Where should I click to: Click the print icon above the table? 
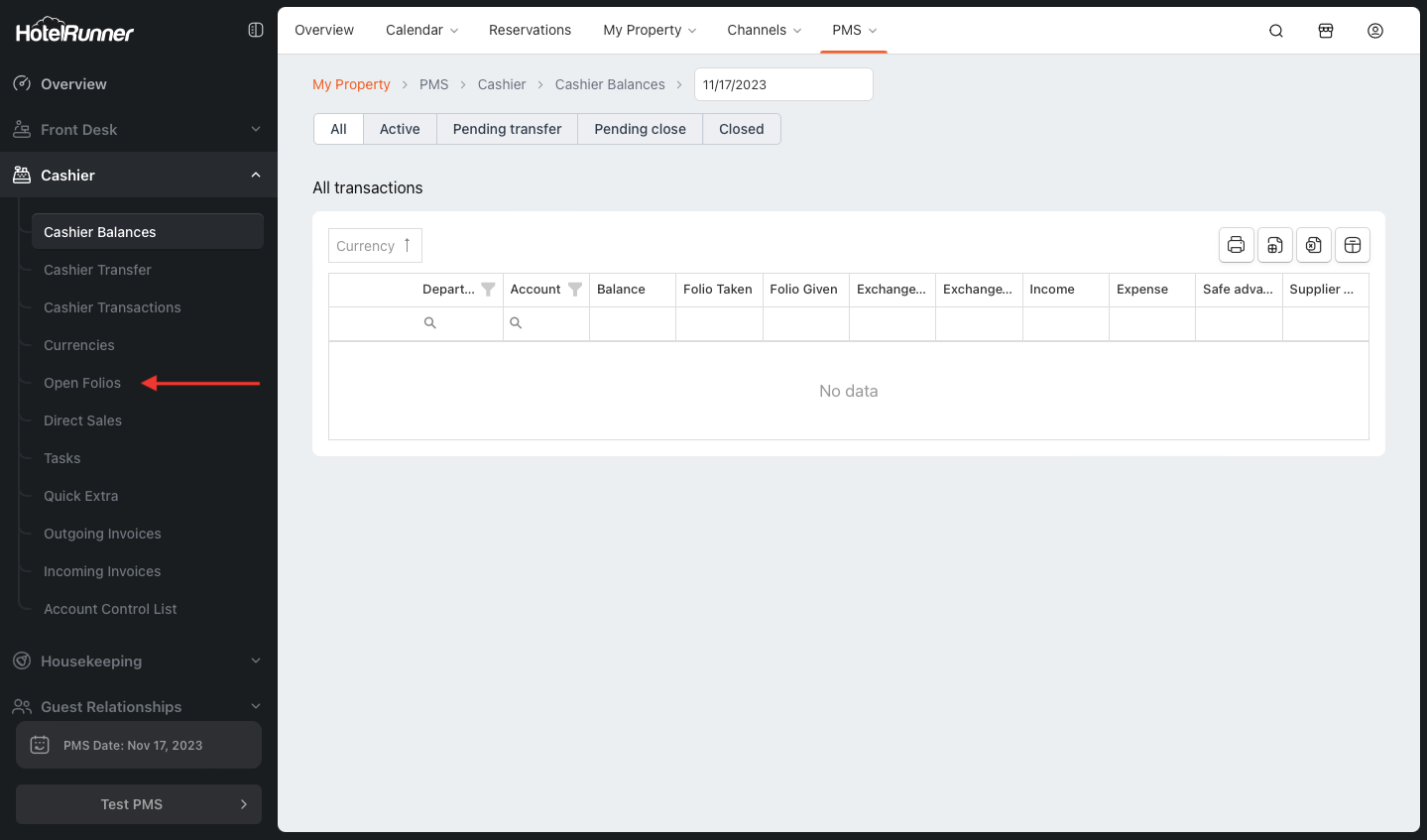pos(1236,245)
